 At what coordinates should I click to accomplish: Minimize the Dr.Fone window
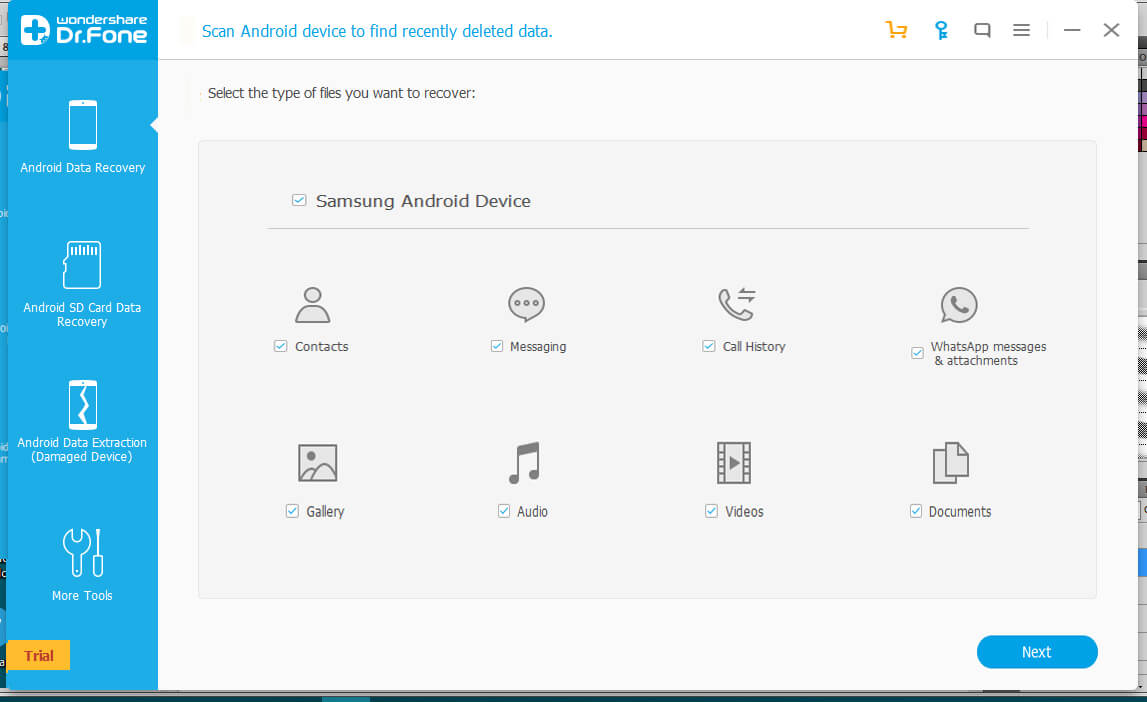1072,30
